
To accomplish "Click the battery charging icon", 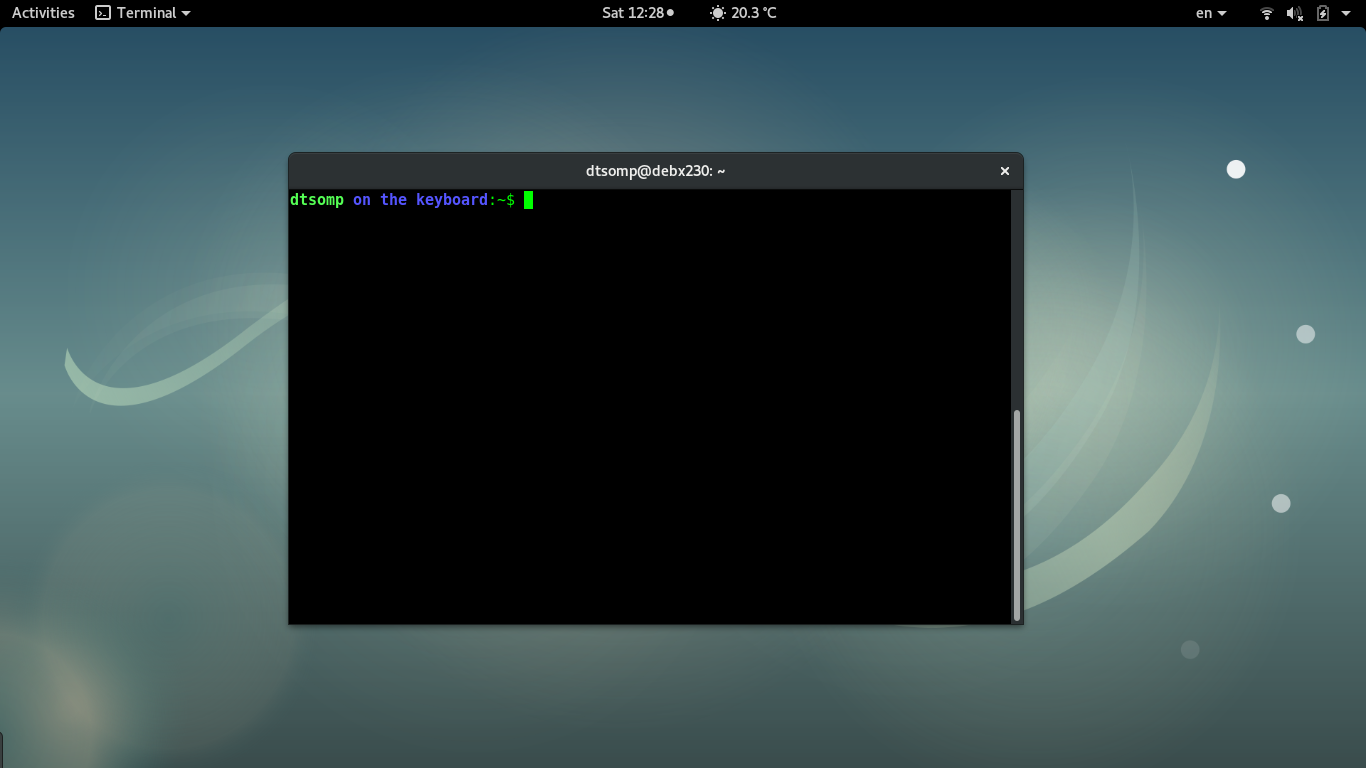I will click(x=1321, y=13).
